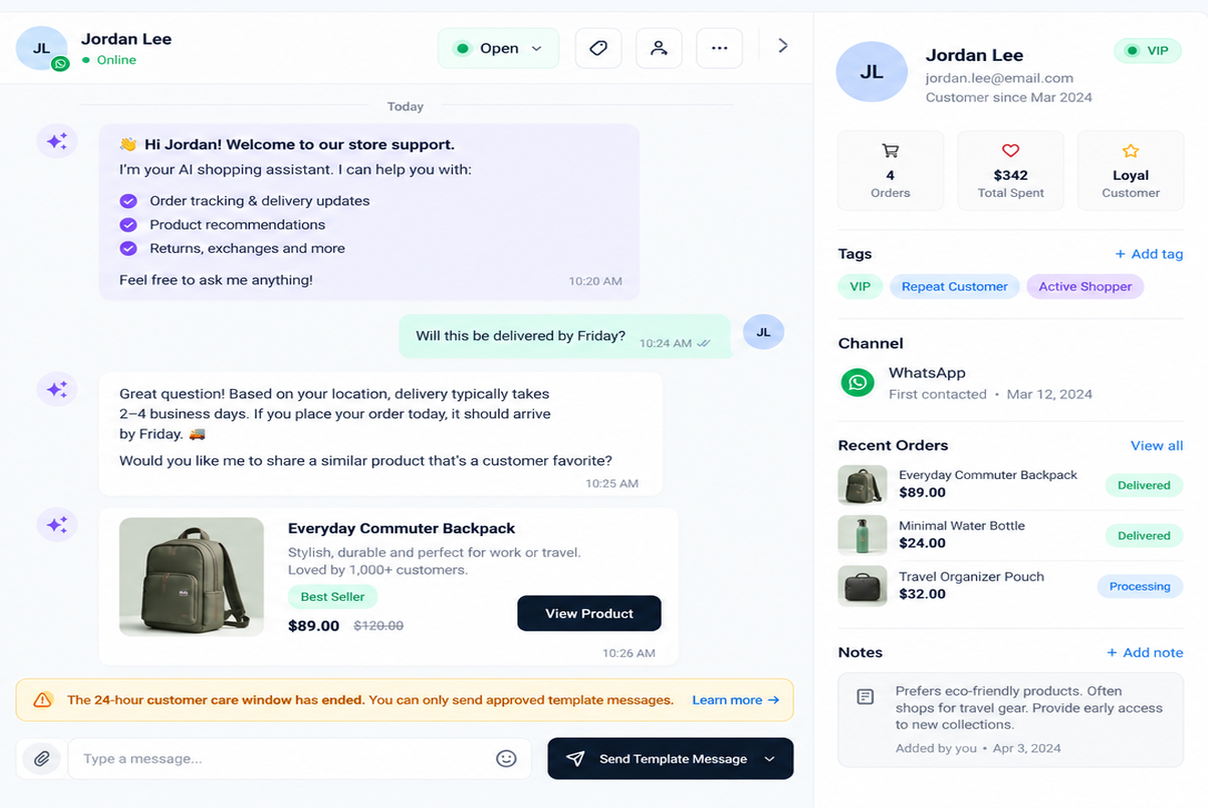The height and width of the screenshot is (808, 1208).
Task: Click the checkmark beside Order tracking & delivery updates
Action: coord(128,200)
